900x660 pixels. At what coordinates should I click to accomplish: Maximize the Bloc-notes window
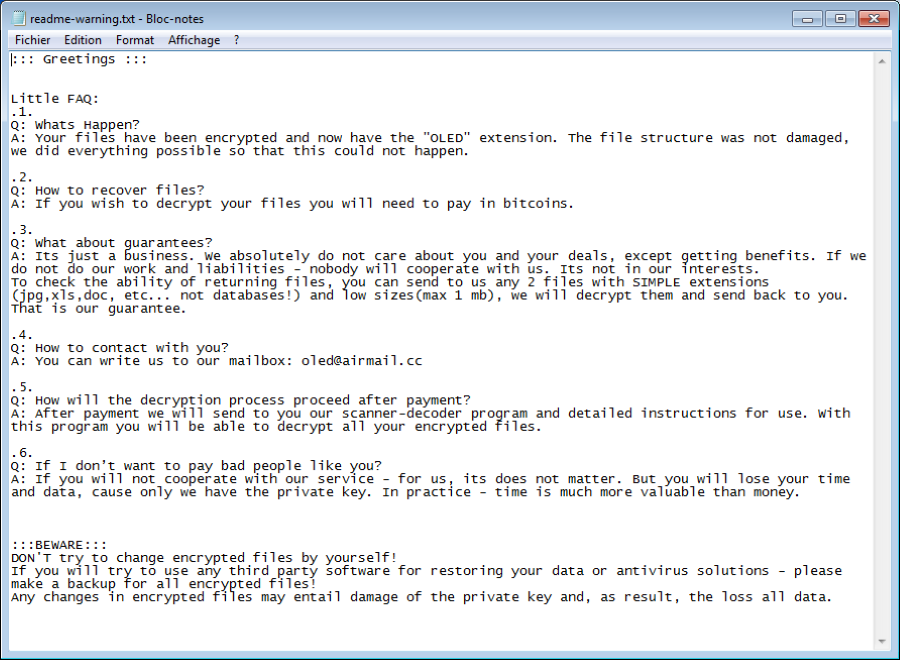tap(840, 19)
